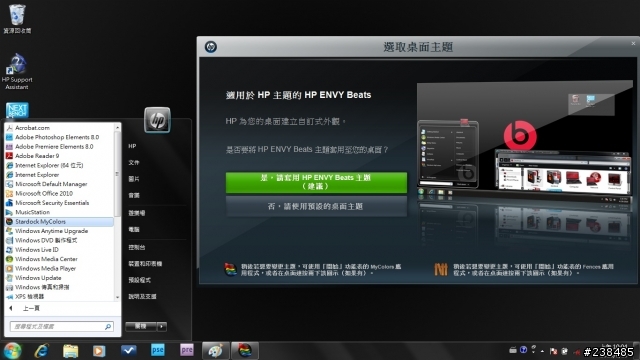Click the search magnifier icon in the Start menu
640x360 pixels.
point(108,327)
